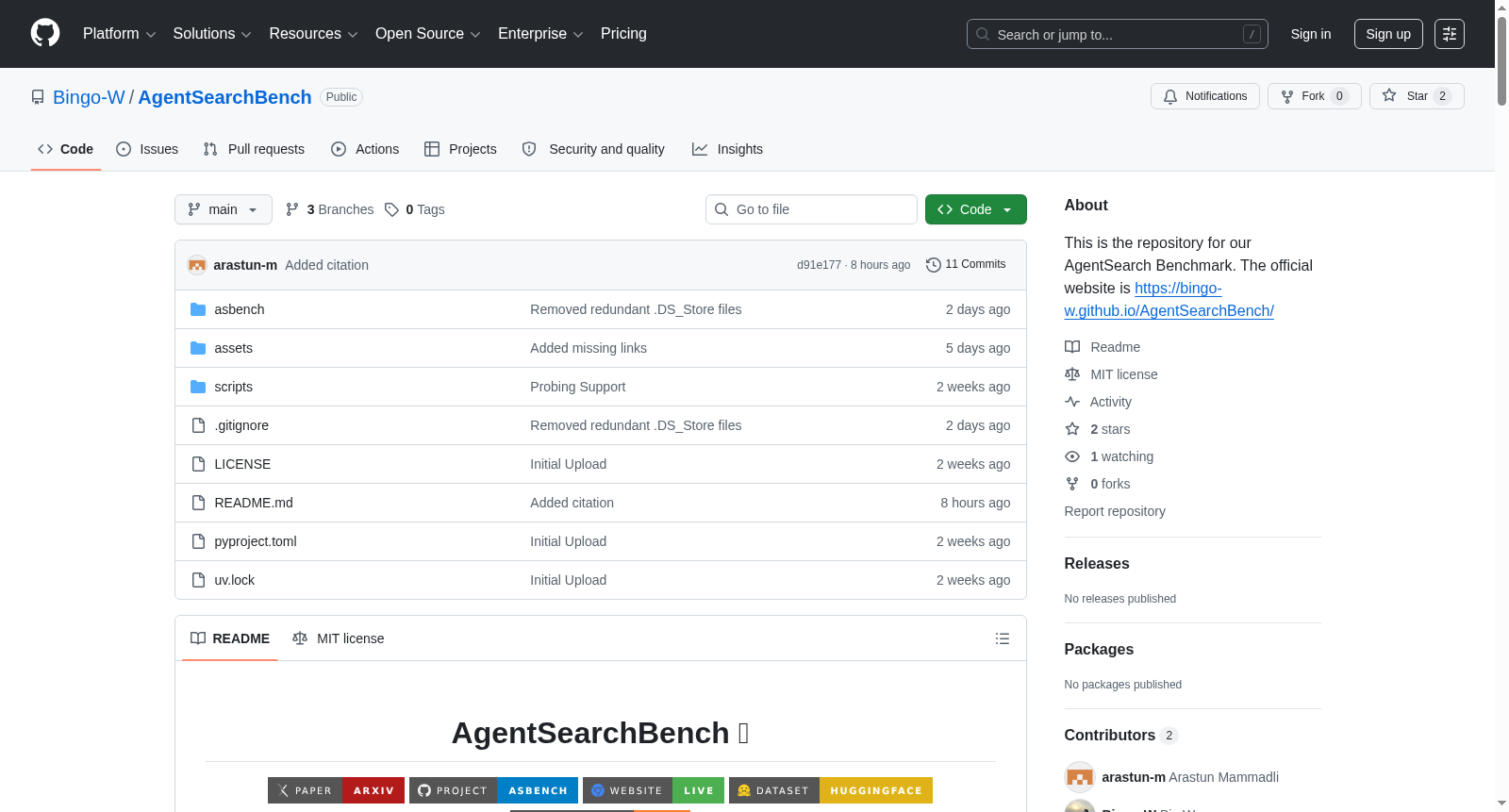1509x812 pixels.
Task: Open arastun-m contributor profile avatar
Action: [x=1080, y=777]
